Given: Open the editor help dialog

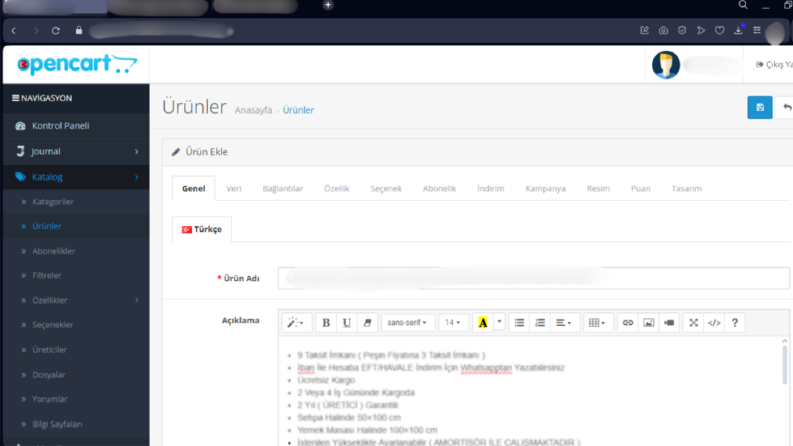Looking at the screenshot, I should [735, 323].
